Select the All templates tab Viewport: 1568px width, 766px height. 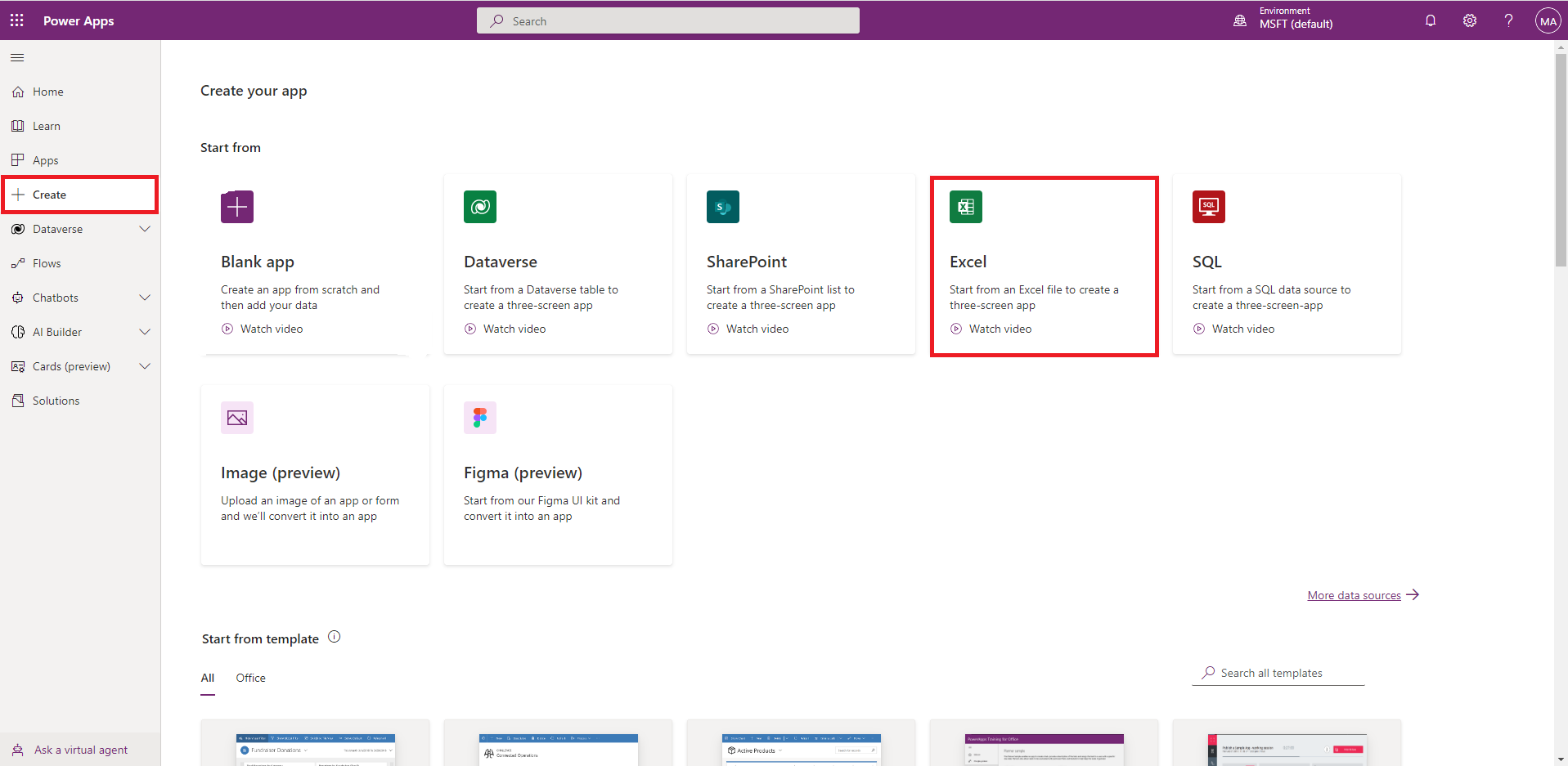208,678
